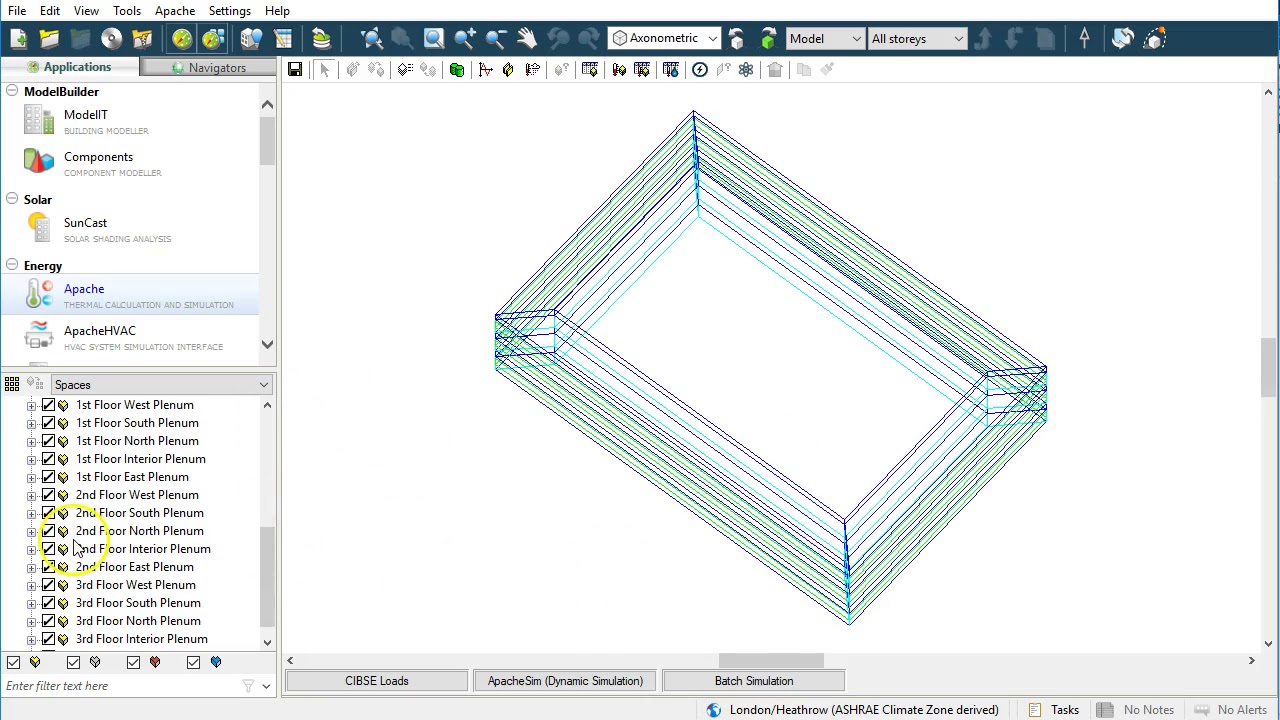Expand 1st Floor North Plenum tree node
Image resolution: width=1280 pixels, height=720 pixels.
31,441
